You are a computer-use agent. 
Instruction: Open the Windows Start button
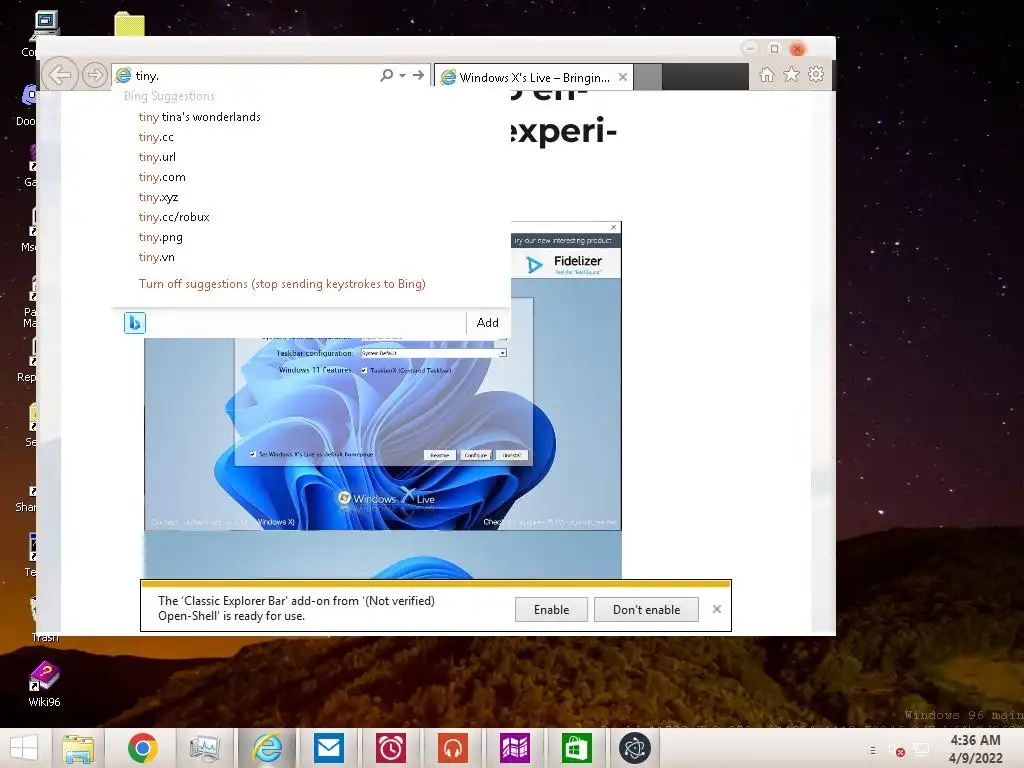24,748
